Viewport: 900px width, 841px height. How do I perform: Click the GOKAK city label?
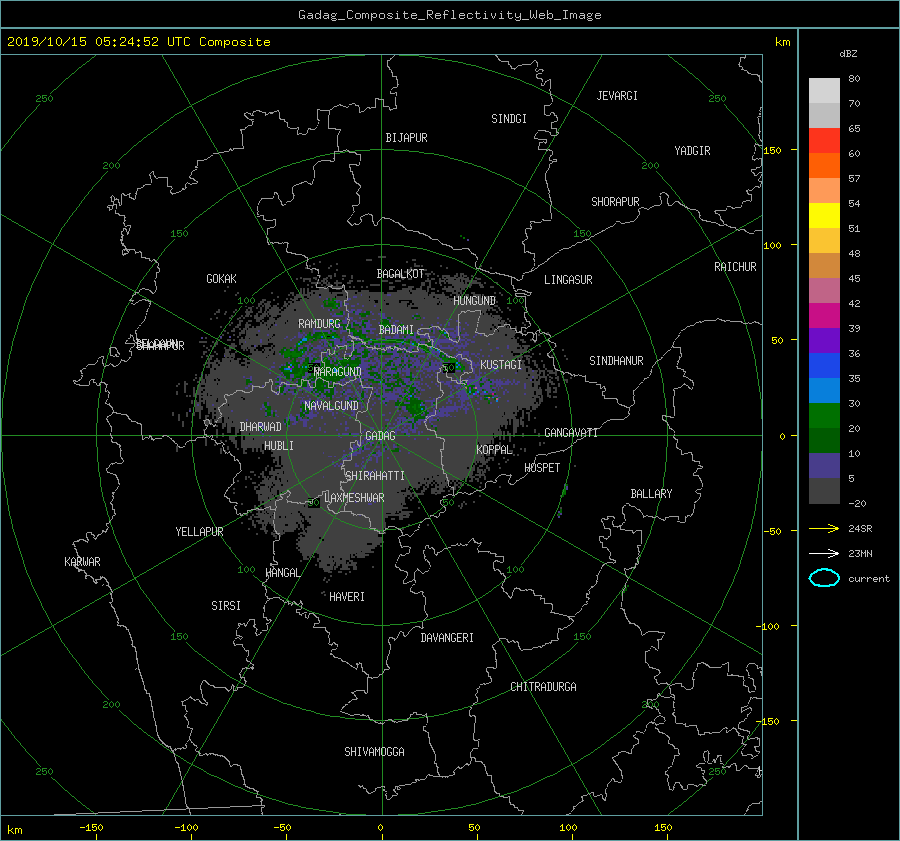(x=222, y=278)
